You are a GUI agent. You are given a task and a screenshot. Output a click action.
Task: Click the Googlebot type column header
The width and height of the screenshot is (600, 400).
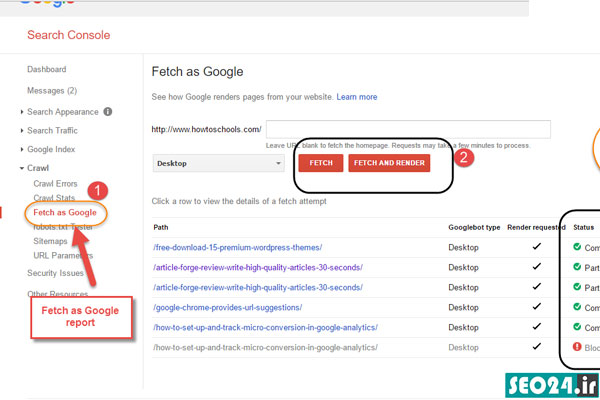(x=474, y=227)
